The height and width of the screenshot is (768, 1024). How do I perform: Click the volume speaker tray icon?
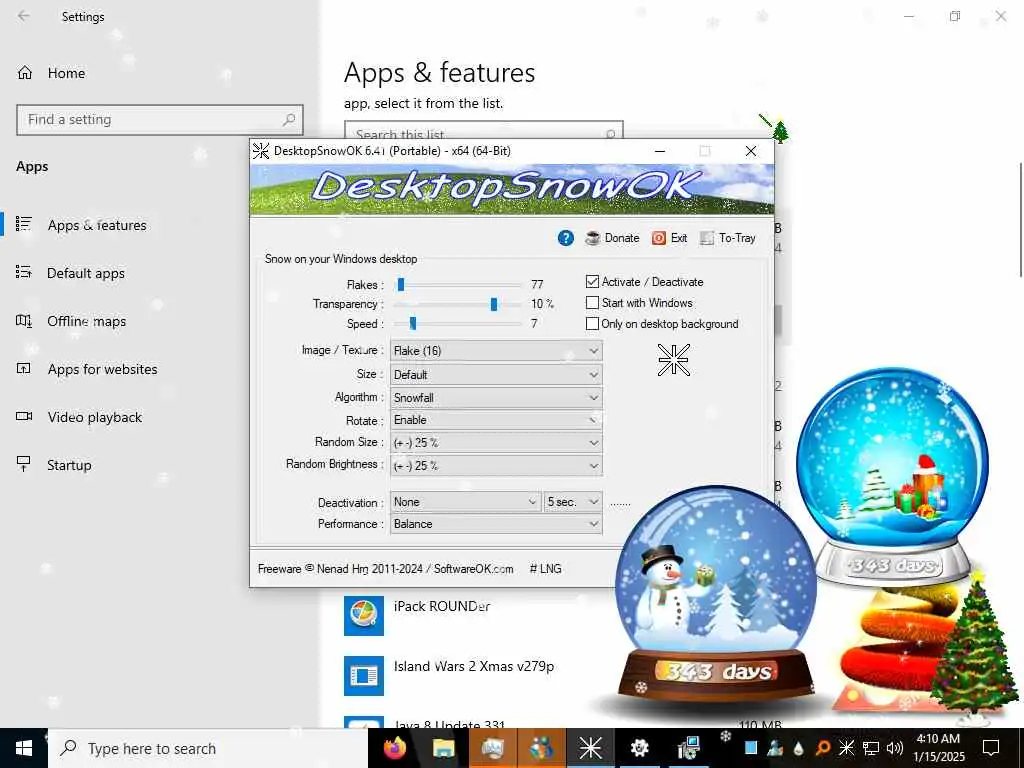pyautogui.click(x=895, y=748)
